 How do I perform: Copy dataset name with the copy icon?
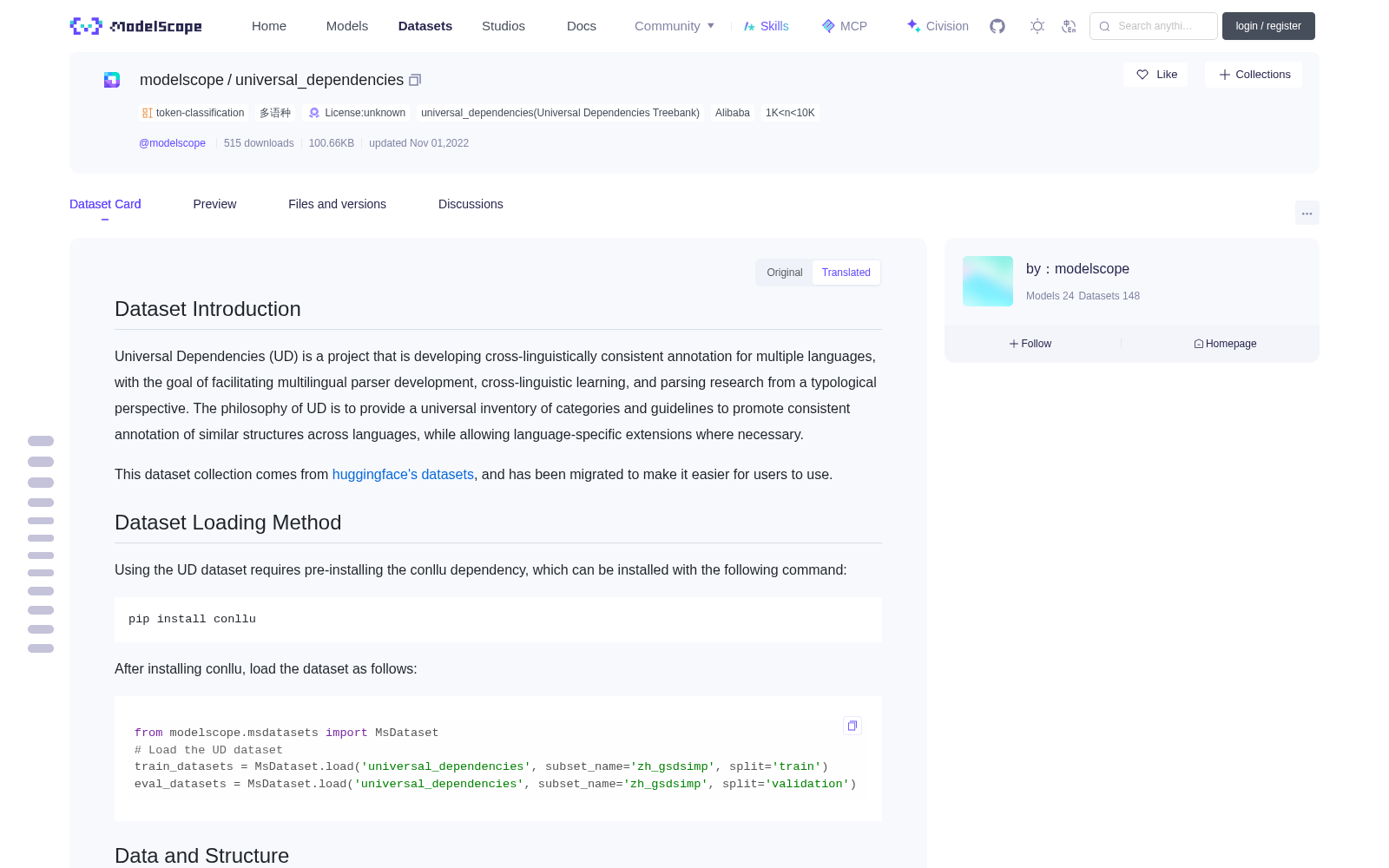pos(415,80)
